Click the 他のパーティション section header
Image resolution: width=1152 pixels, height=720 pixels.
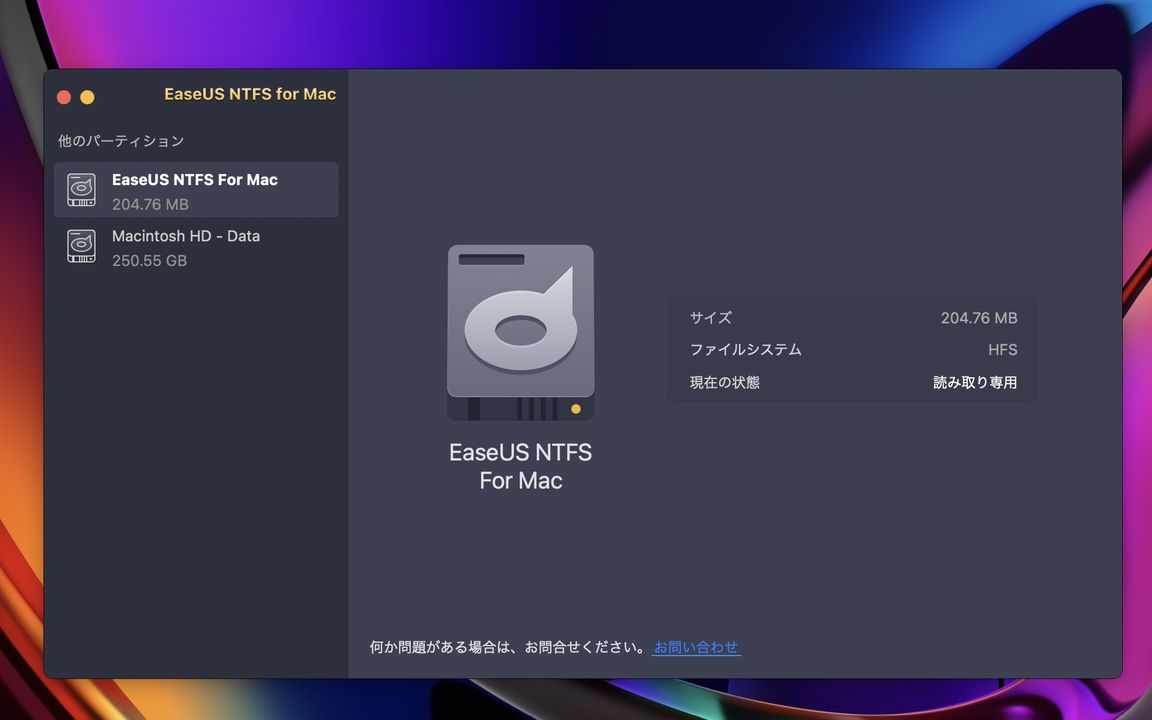tap(121, 140)
